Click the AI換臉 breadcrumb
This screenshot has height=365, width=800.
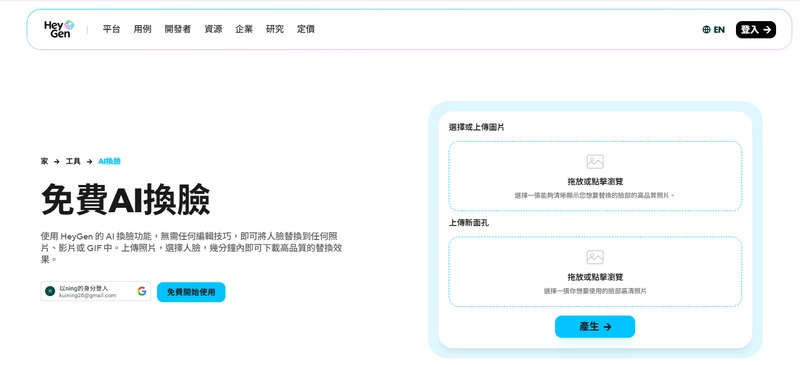(x=109, y=161)
